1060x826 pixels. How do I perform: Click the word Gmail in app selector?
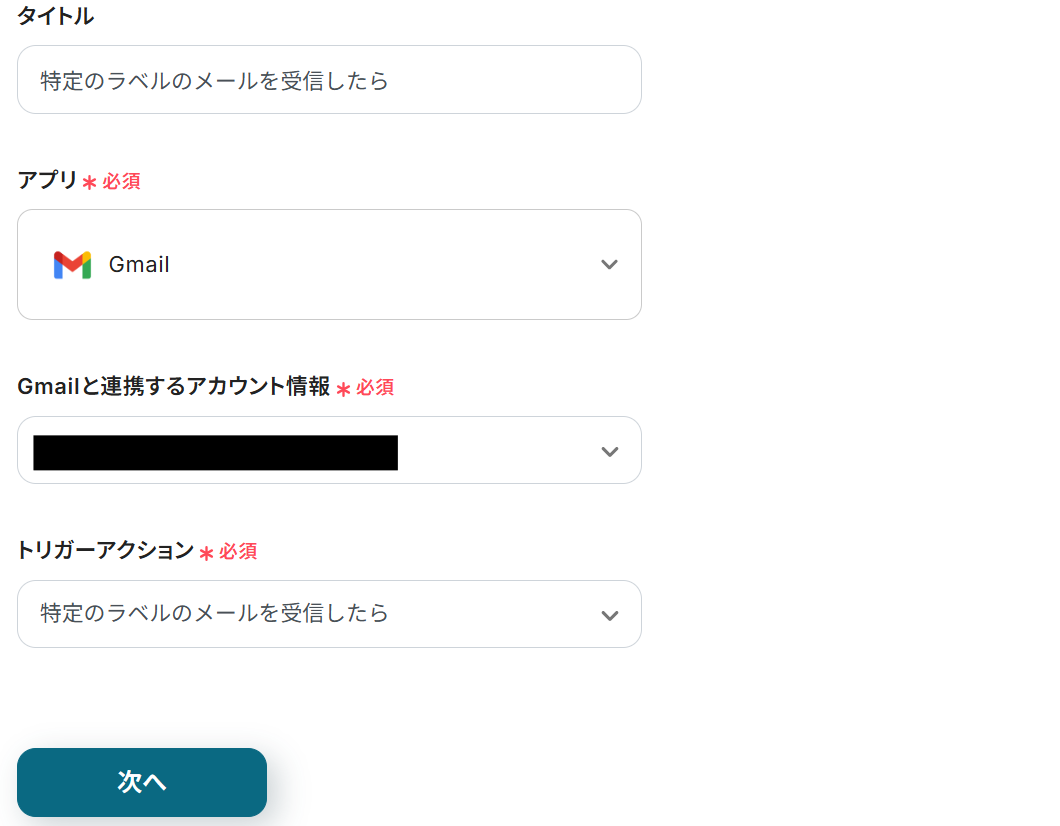(x=139, y=265)
